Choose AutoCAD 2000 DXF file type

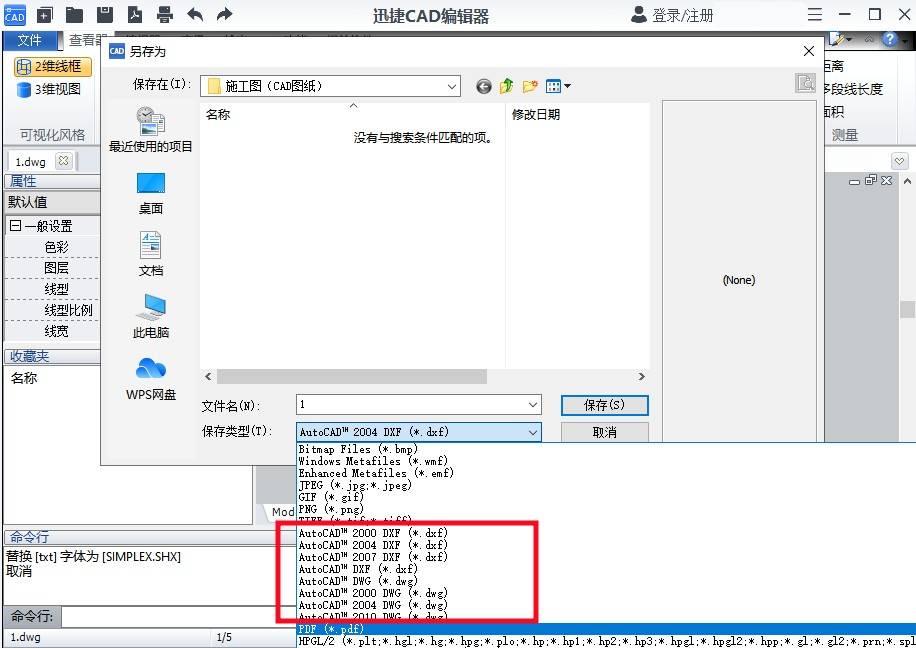pyautogui.click(x=373, y=533)
